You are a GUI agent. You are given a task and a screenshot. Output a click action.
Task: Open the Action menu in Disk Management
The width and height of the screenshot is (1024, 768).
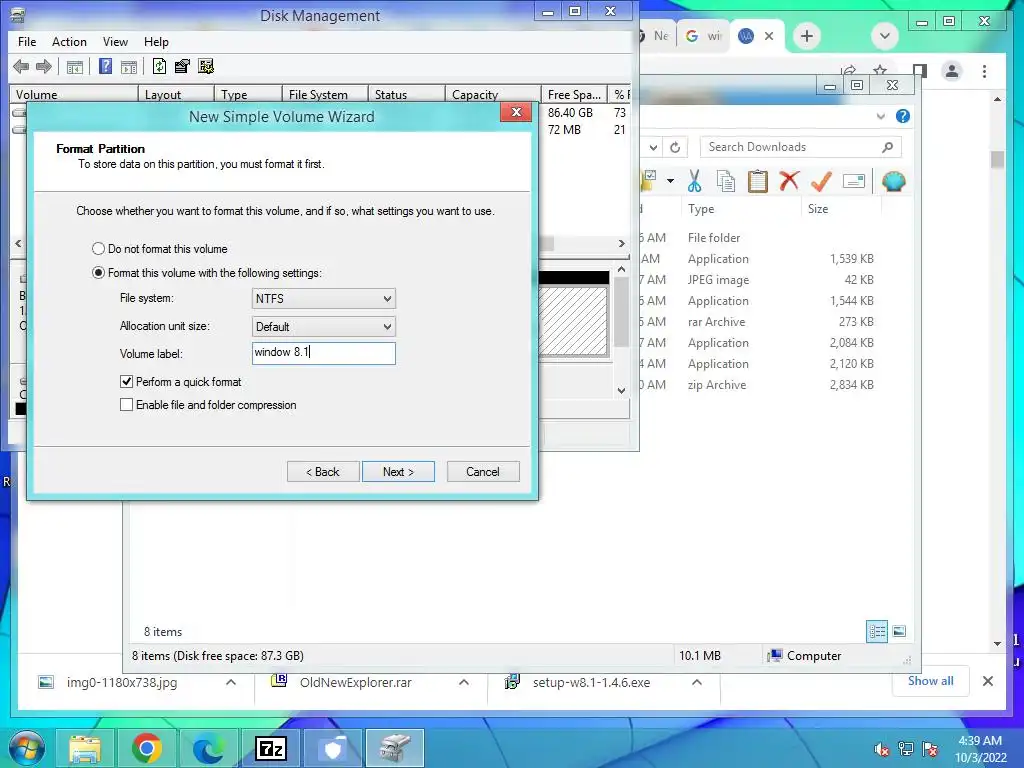point(69,42)
